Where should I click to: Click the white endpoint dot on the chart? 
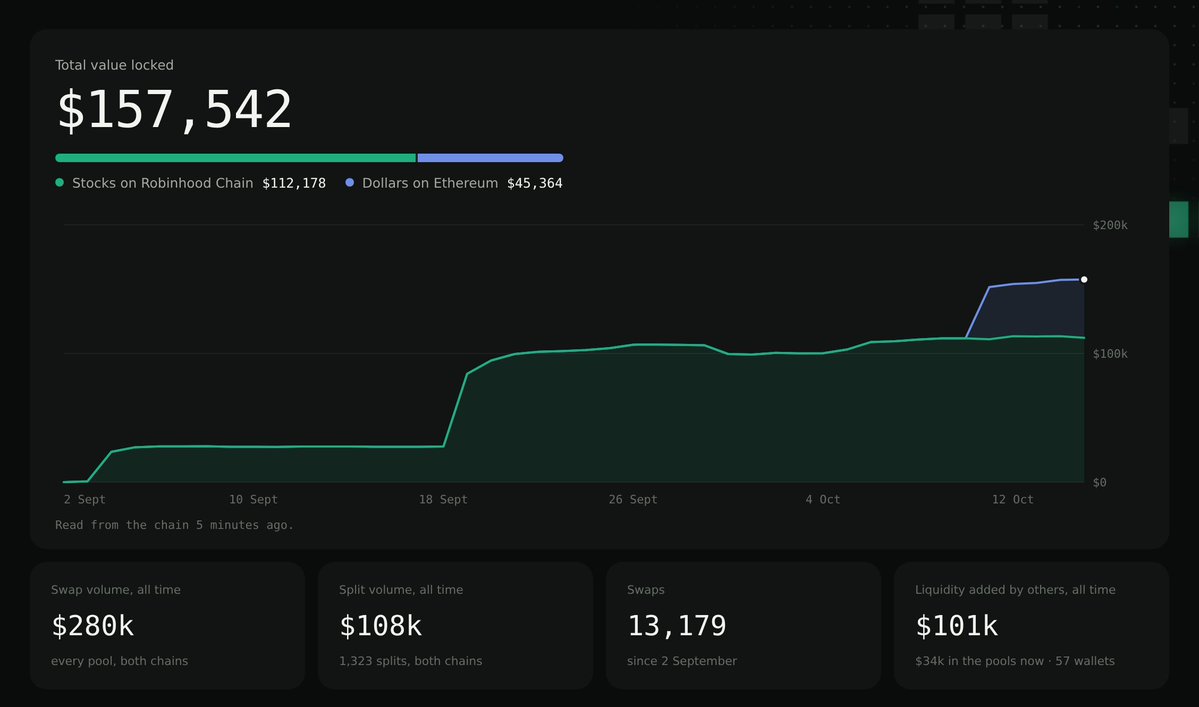[x=1084, y=280]
